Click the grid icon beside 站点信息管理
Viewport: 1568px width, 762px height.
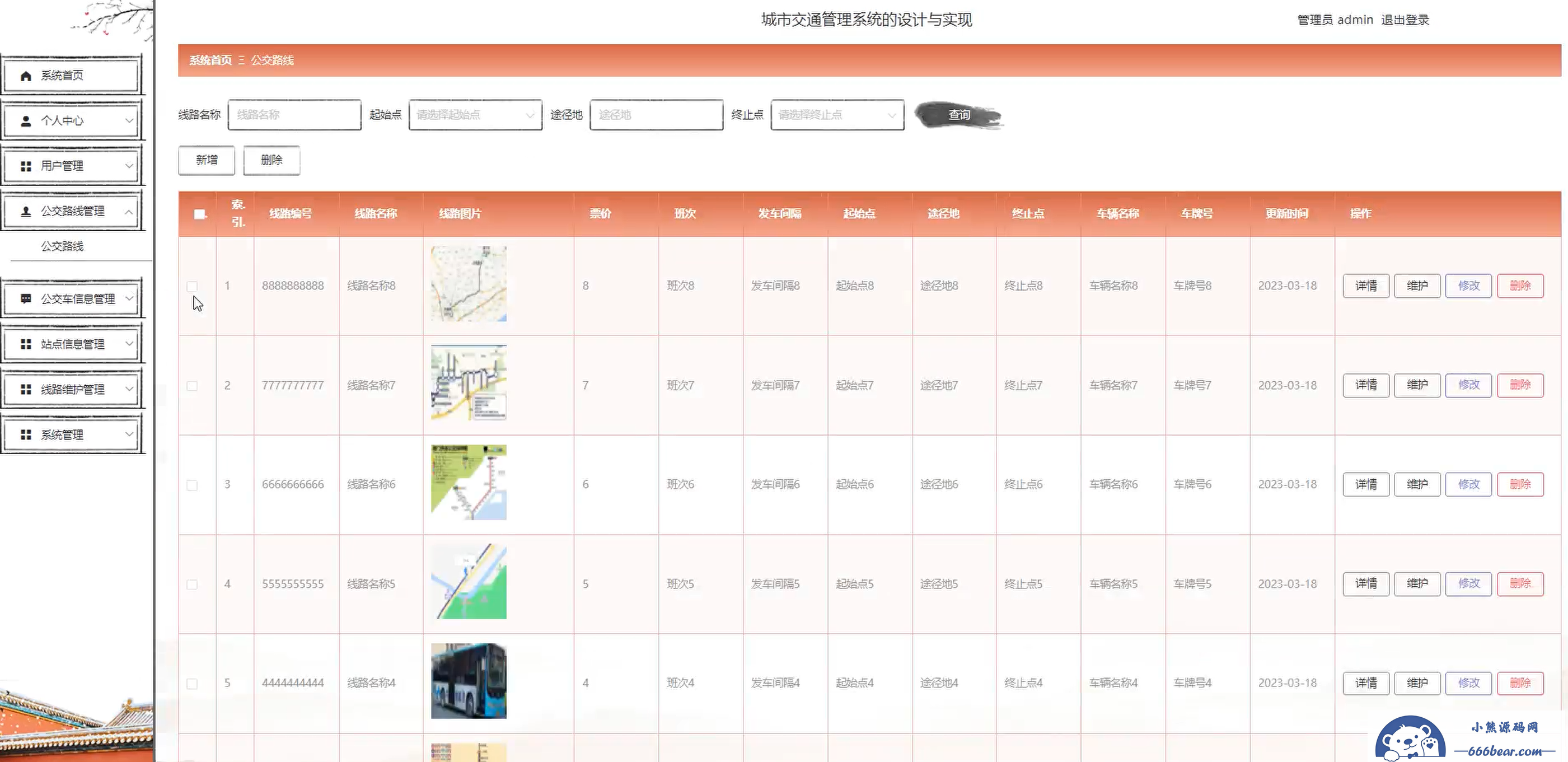click(26, 344)
